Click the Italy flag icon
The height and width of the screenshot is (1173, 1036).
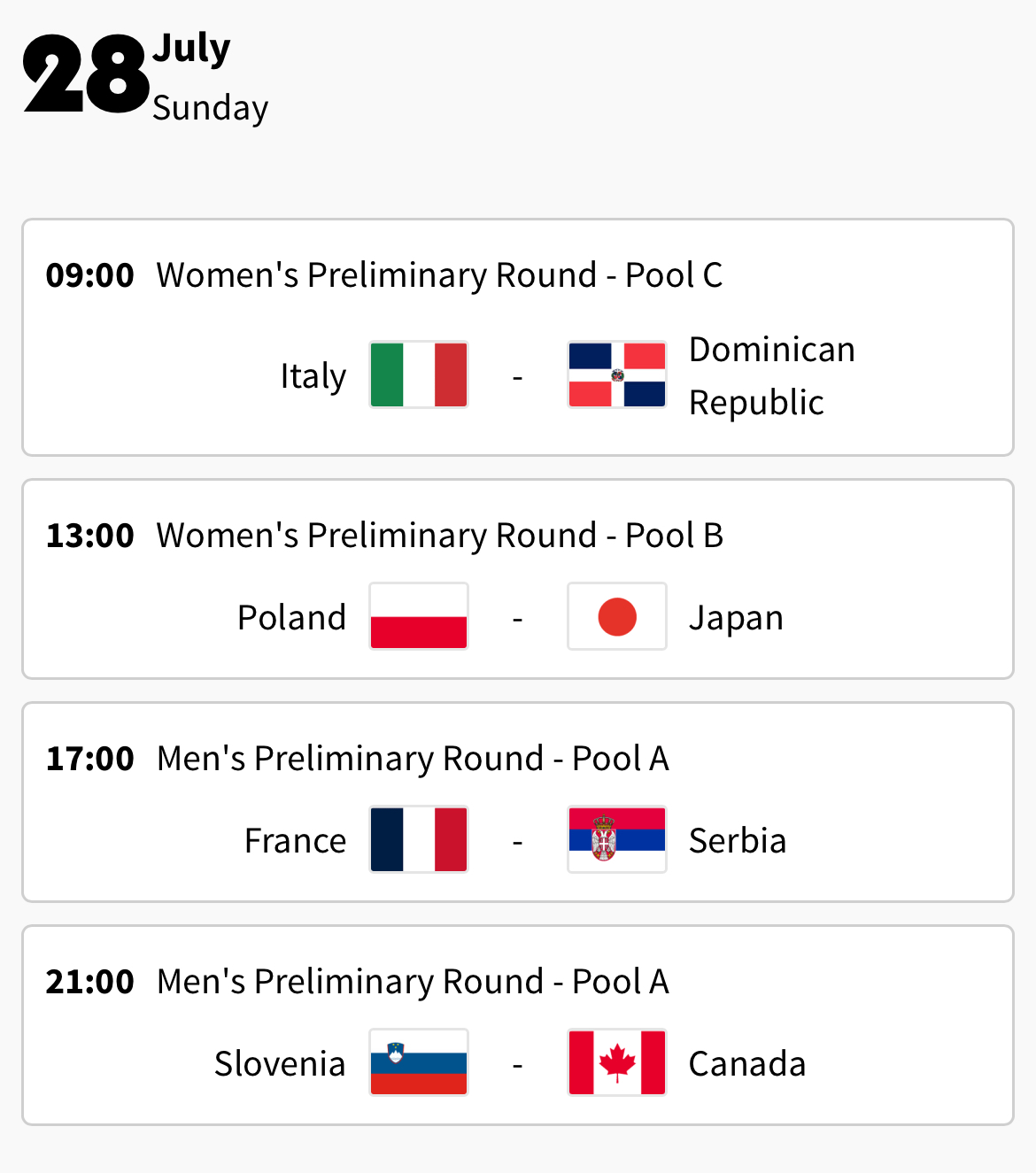click(x=419, y=374)
